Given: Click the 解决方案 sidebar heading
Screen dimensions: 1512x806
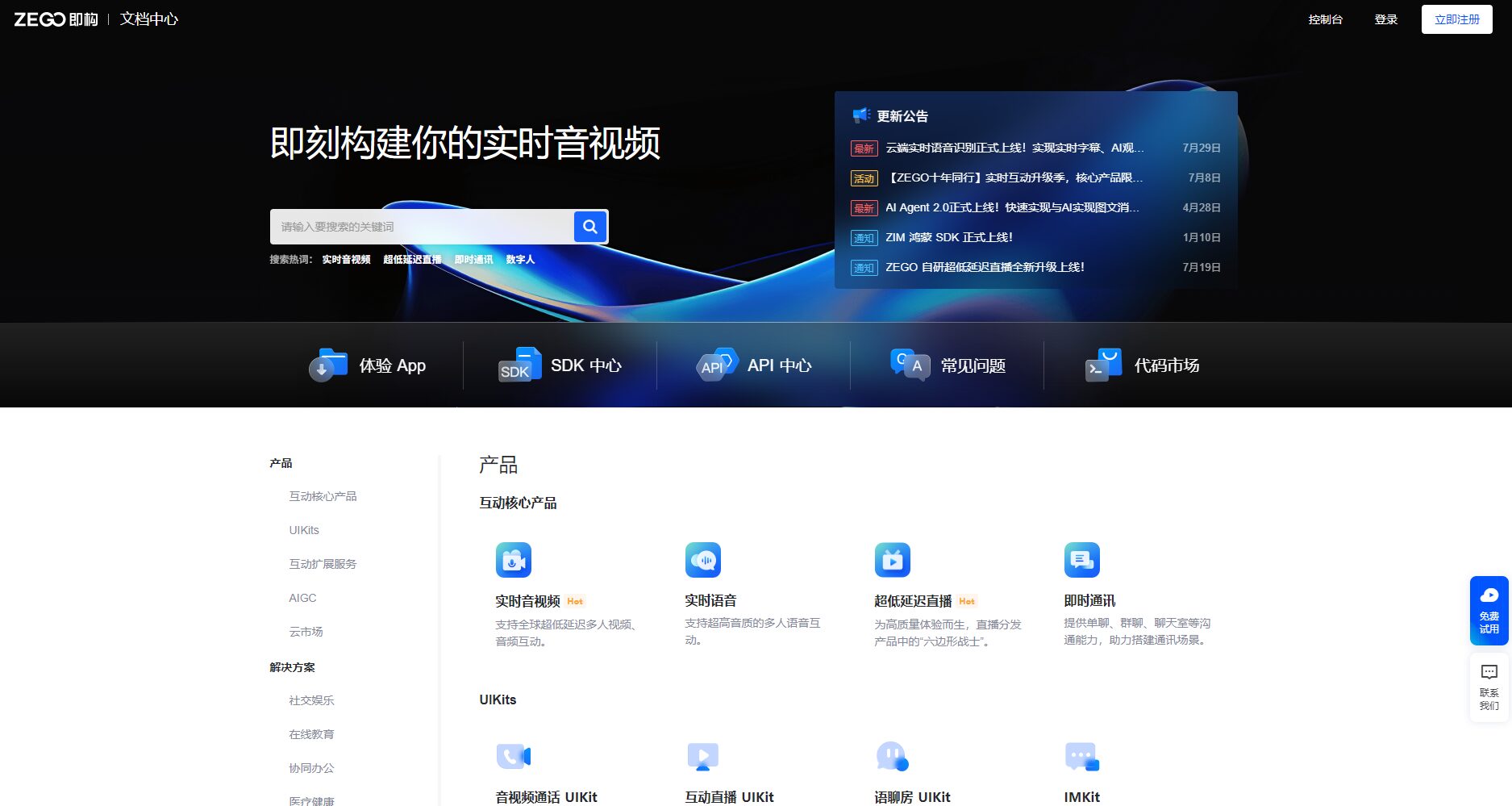Looking at the screenshot, I should click(x=292, y=667).
